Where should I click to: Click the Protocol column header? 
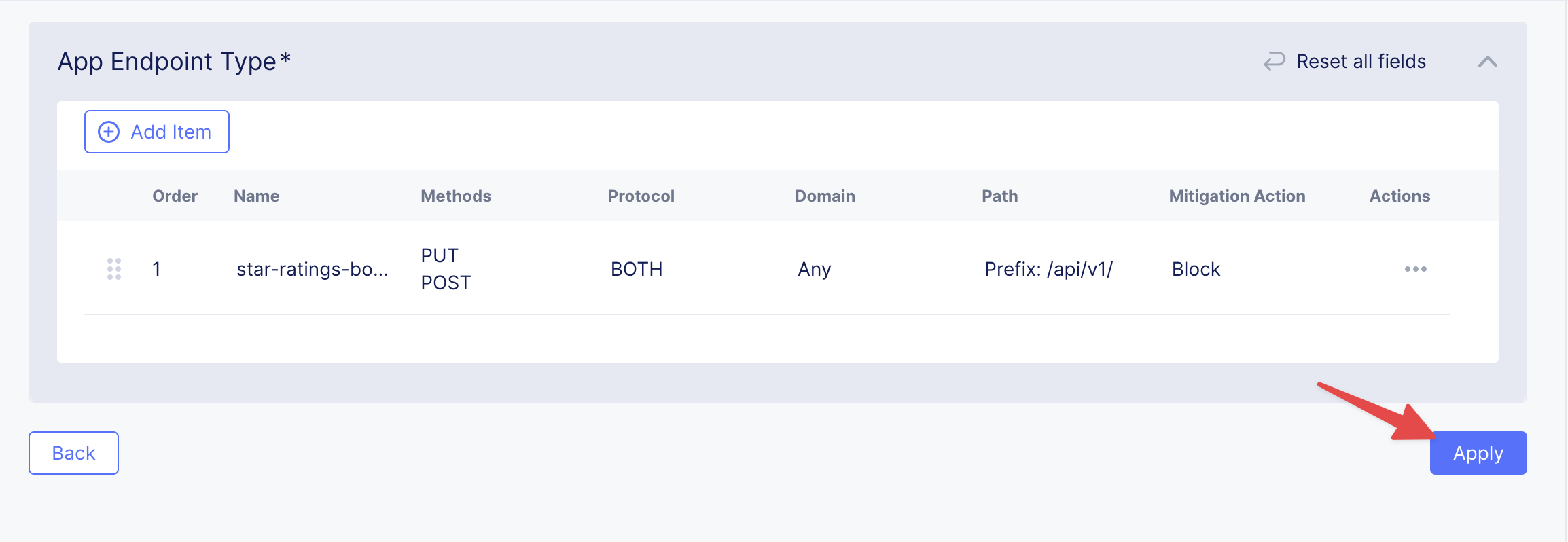[641, 196]
